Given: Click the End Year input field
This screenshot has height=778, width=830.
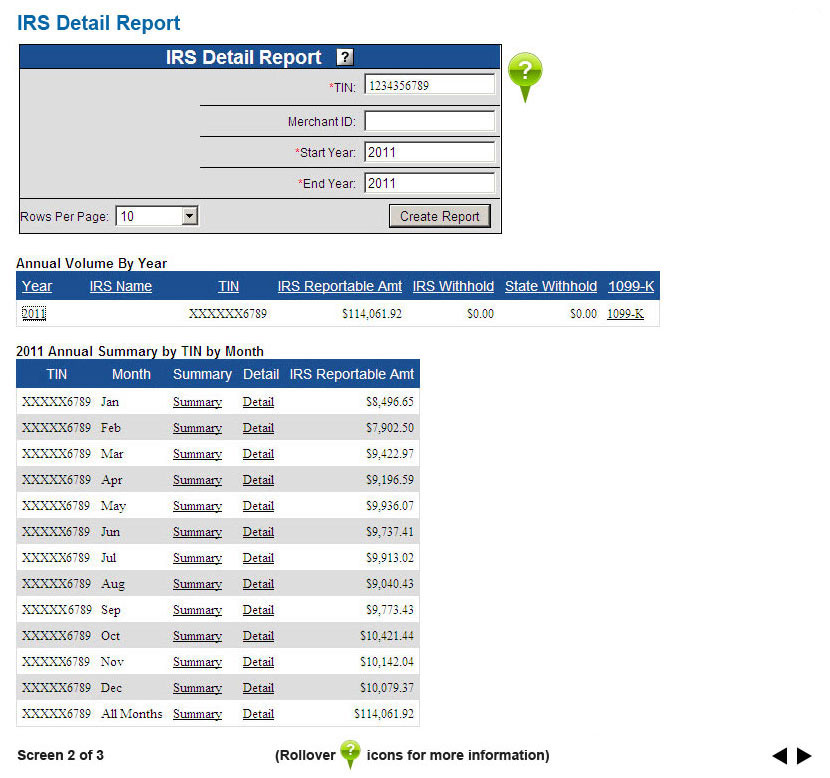Looking at the screenshot, I should click(429, 183).
